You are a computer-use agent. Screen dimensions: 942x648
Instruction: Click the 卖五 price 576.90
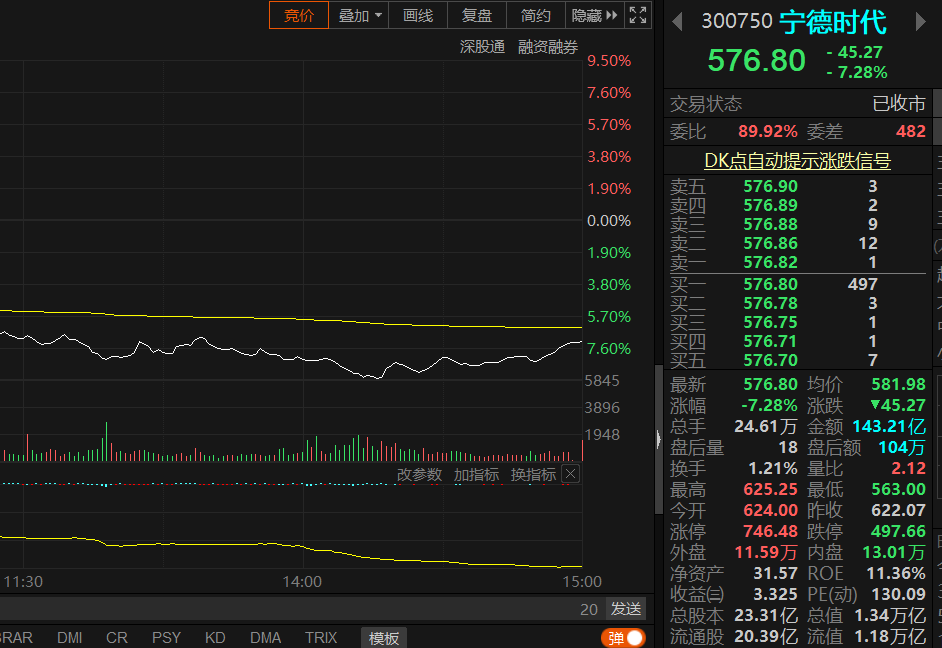tap(770, 186)
